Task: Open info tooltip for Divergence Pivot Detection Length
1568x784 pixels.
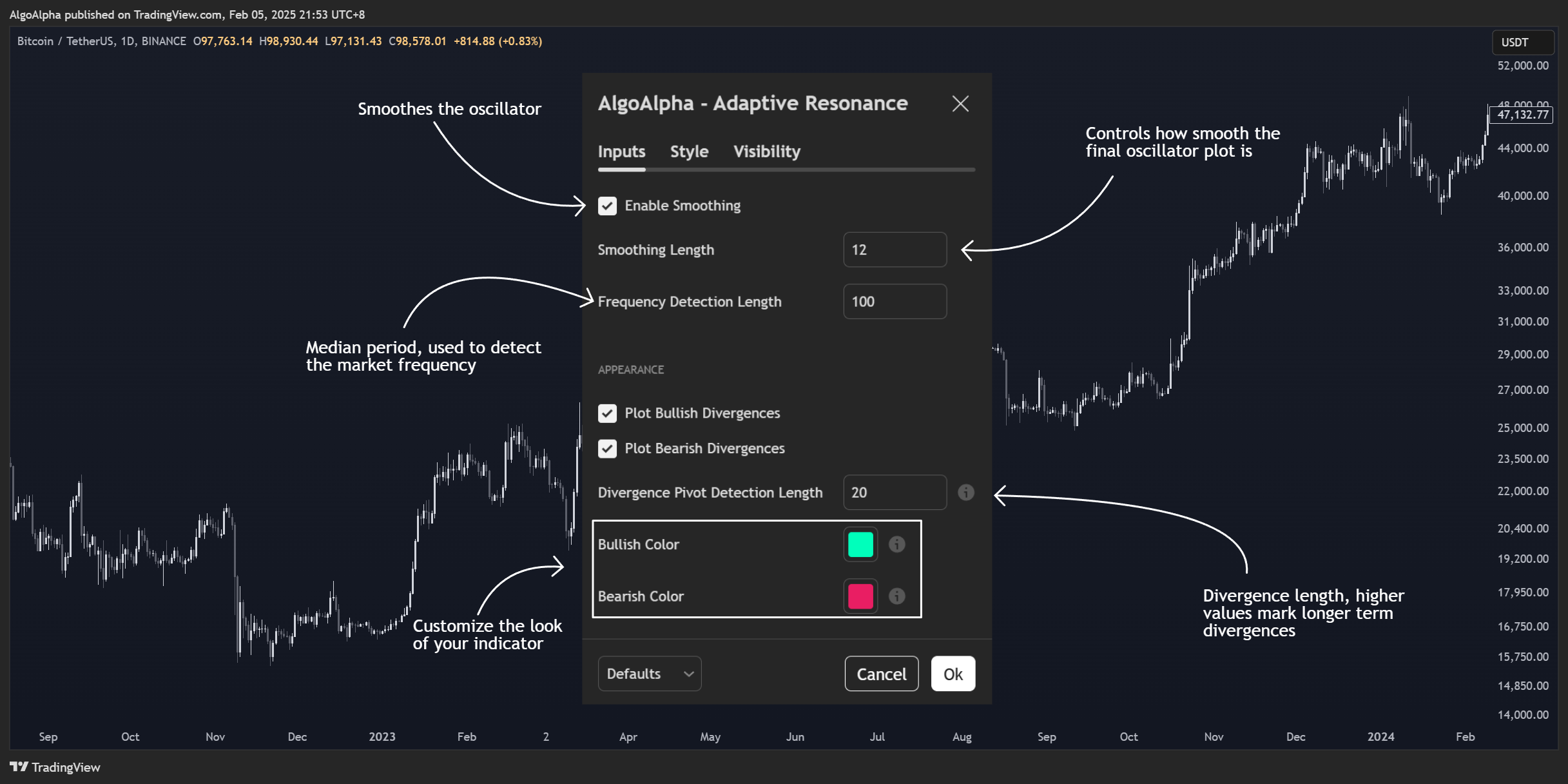Action: pos(965,493)
